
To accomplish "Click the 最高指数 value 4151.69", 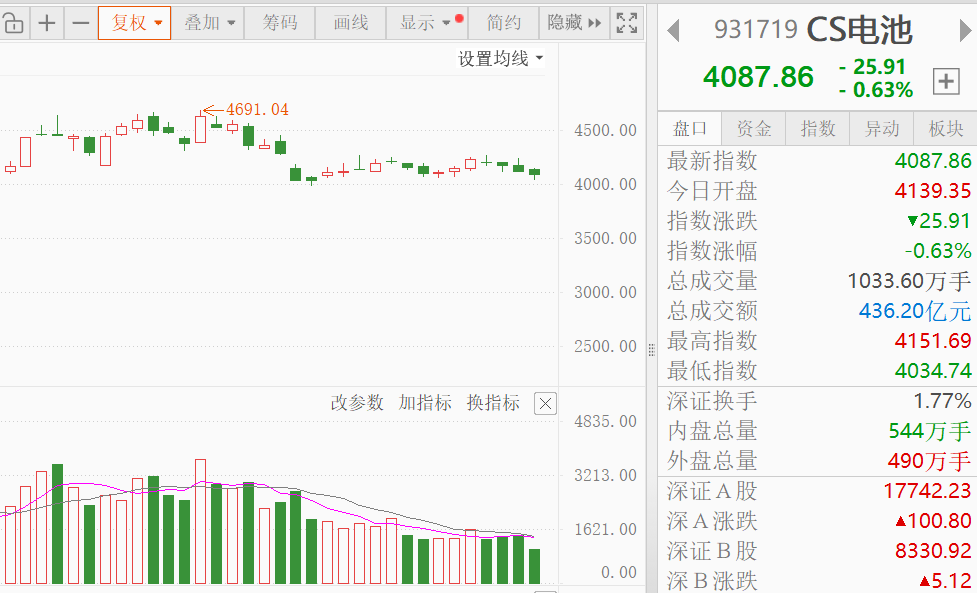I will coord(933,341).
